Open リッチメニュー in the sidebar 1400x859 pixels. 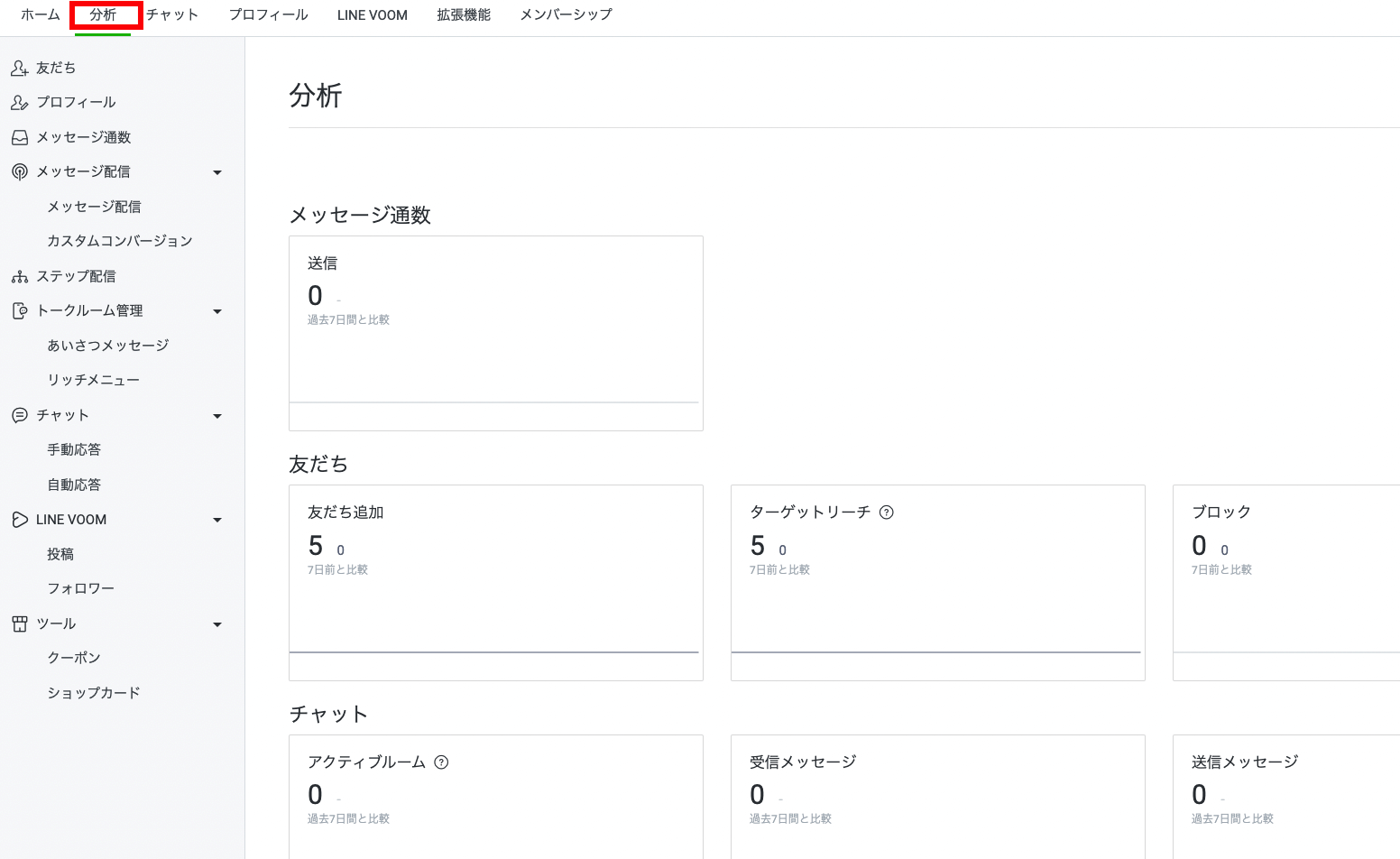[94, 380]
